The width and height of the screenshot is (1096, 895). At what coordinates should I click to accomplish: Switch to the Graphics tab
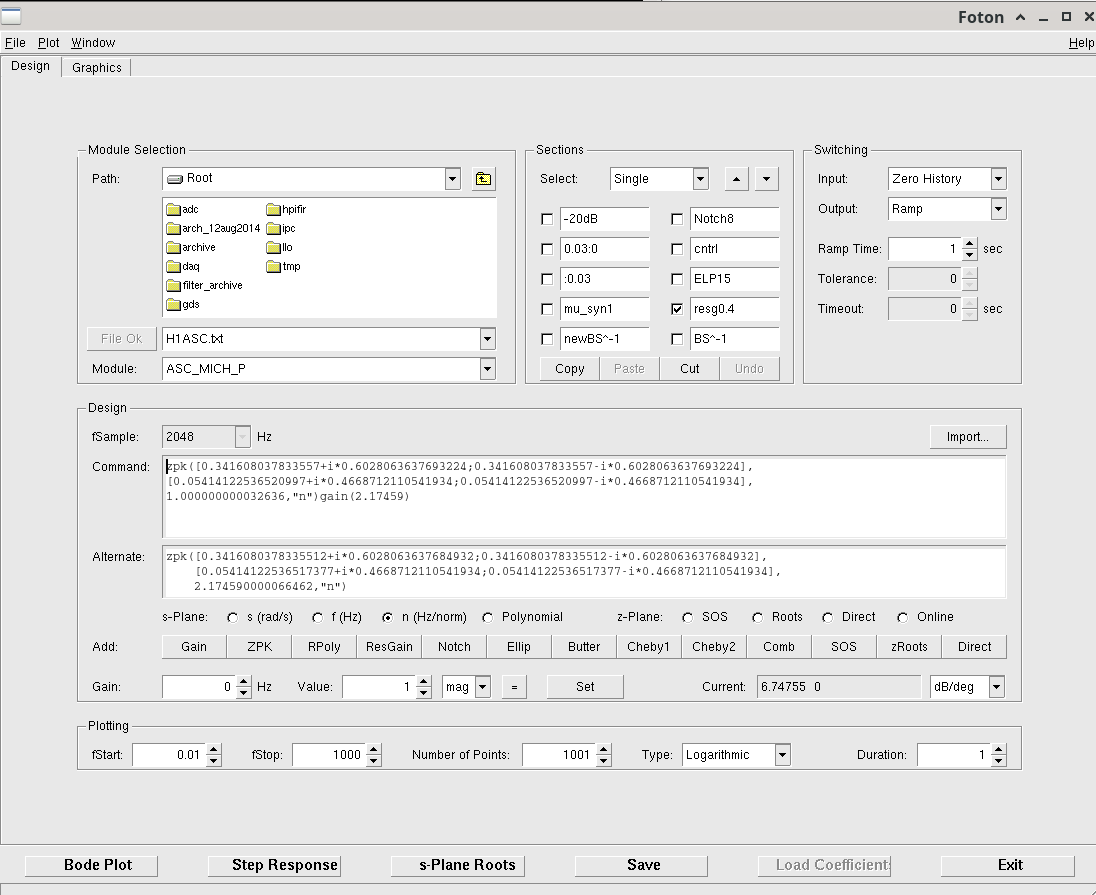(97, 67)
